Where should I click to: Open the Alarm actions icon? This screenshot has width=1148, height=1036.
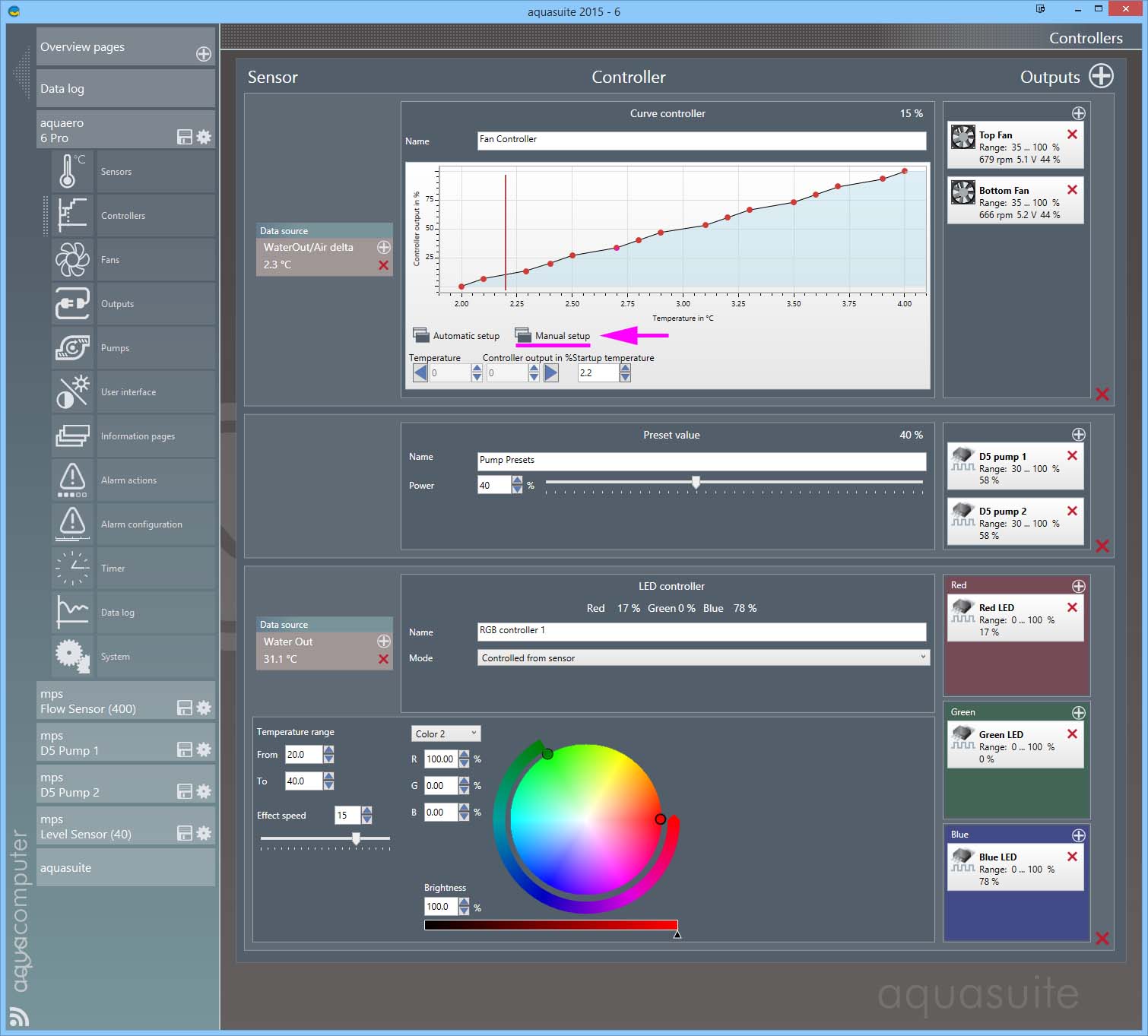[x=72, y=480]
